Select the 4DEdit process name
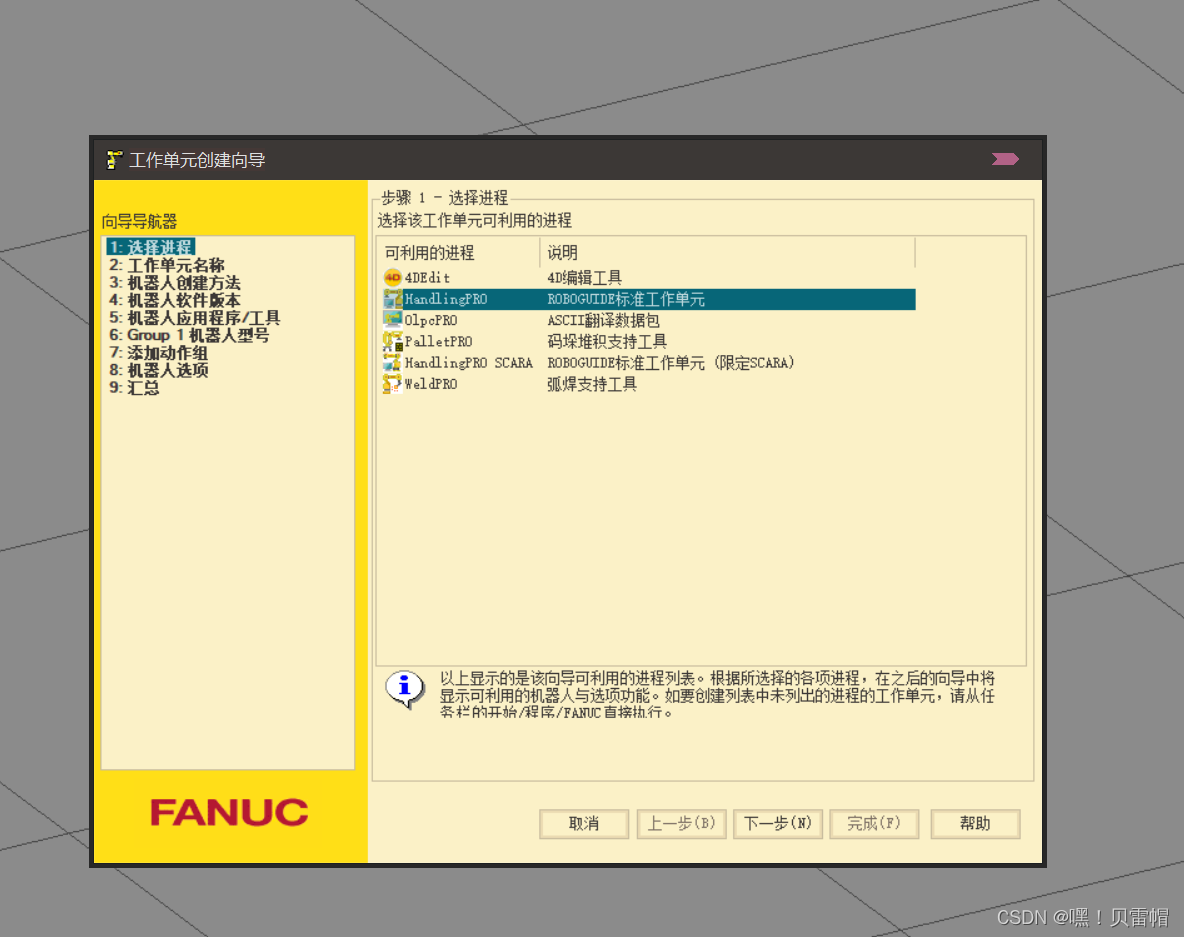 coord(427,278)
